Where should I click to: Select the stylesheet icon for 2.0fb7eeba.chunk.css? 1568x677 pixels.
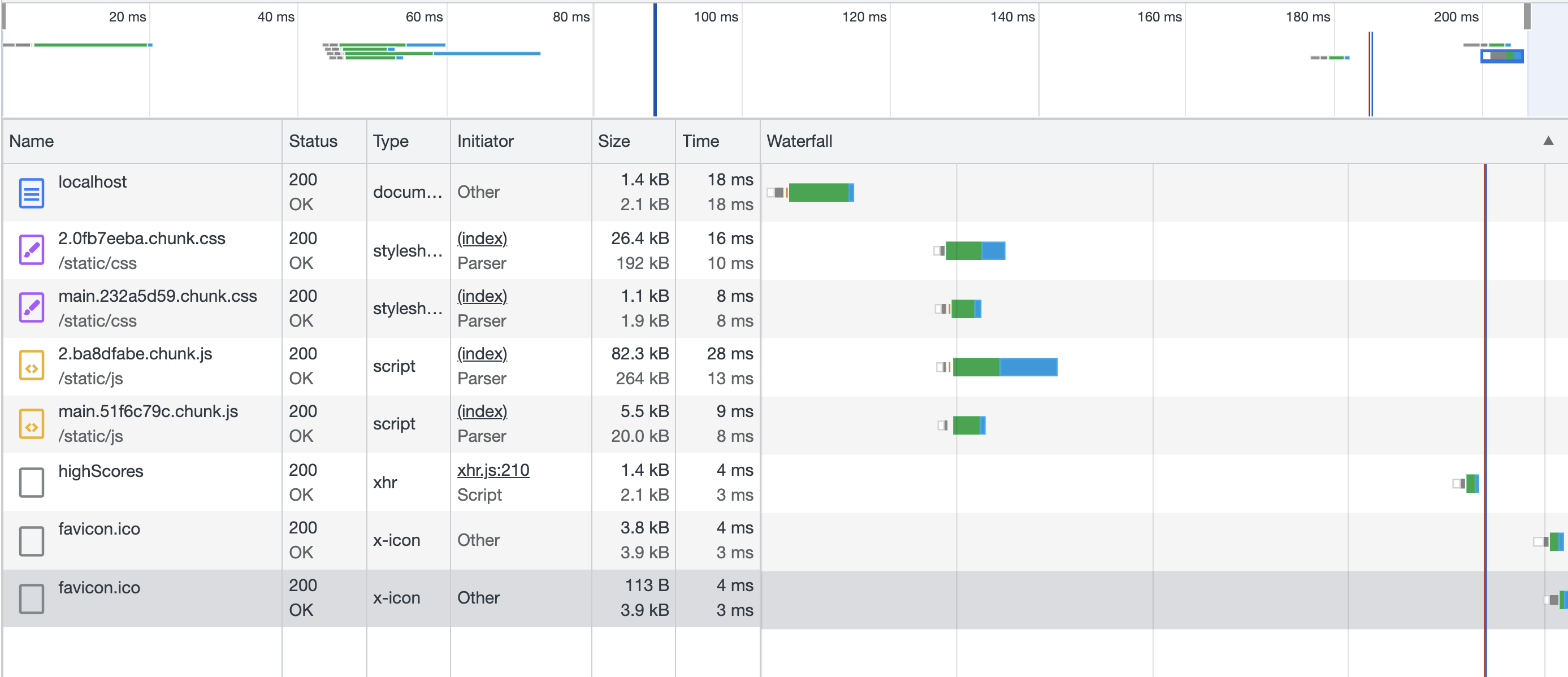tap(31, 250)
